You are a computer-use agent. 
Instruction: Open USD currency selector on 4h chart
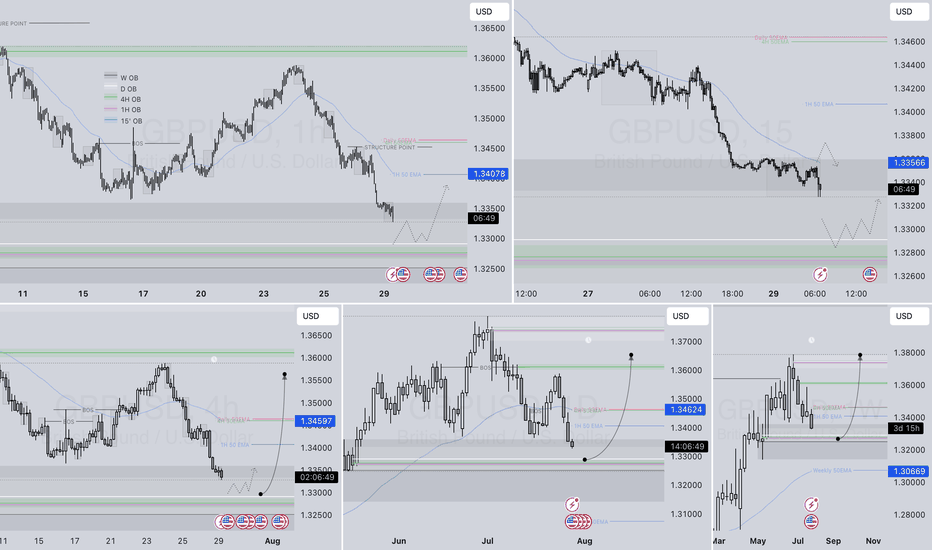317,316
